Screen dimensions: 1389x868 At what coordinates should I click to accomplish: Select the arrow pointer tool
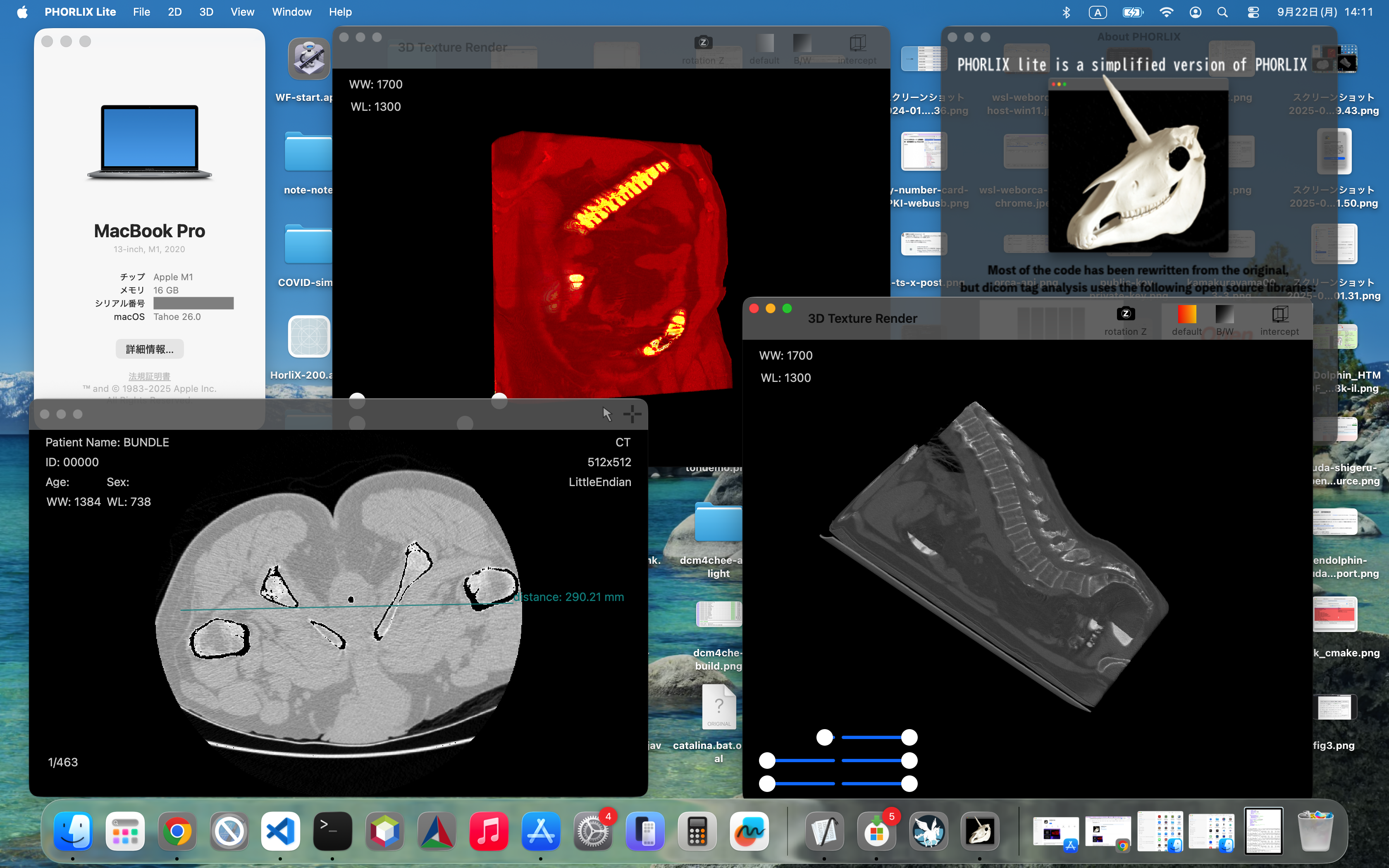607,414
